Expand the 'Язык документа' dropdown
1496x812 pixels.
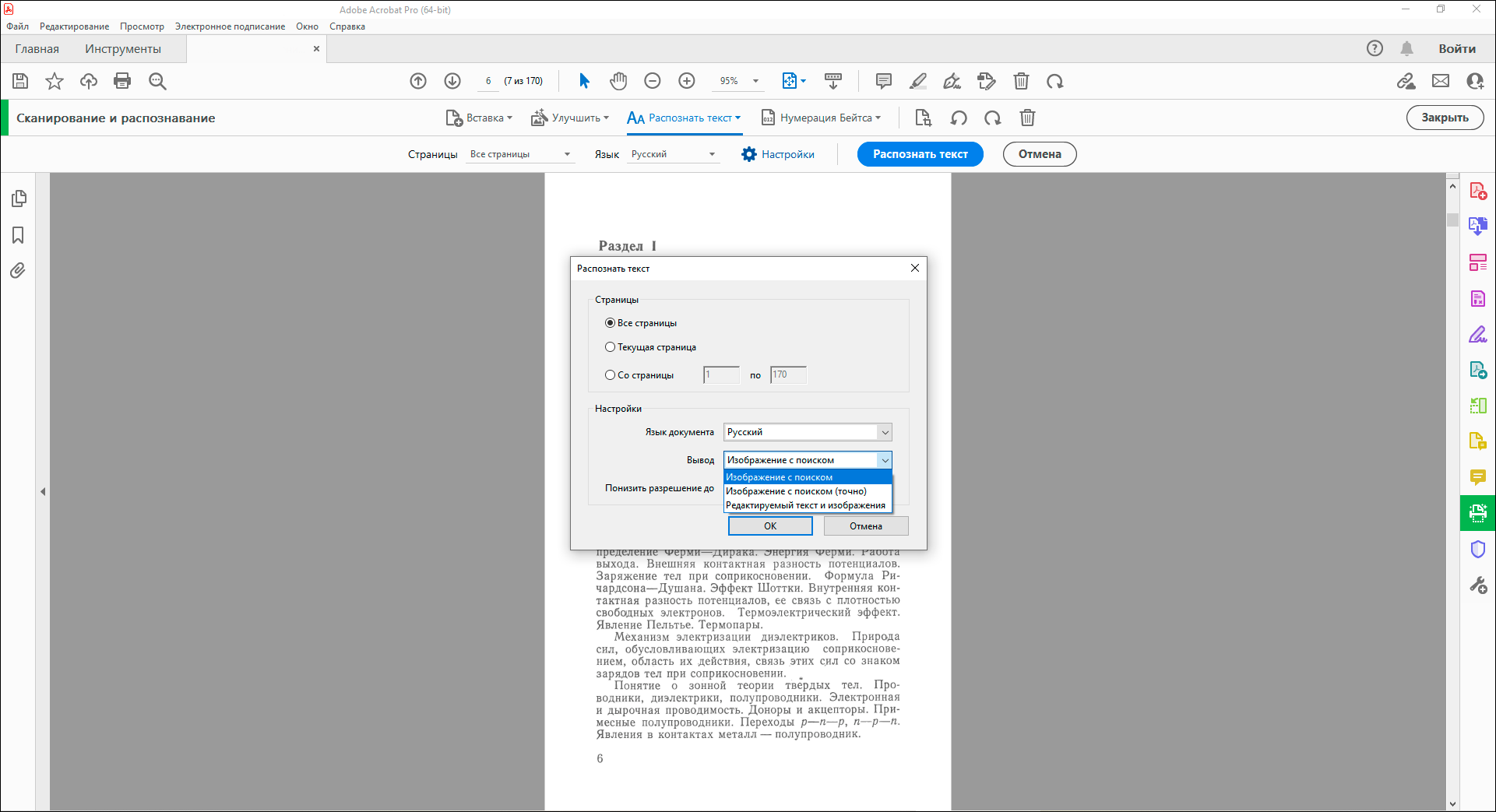(885, 432)
